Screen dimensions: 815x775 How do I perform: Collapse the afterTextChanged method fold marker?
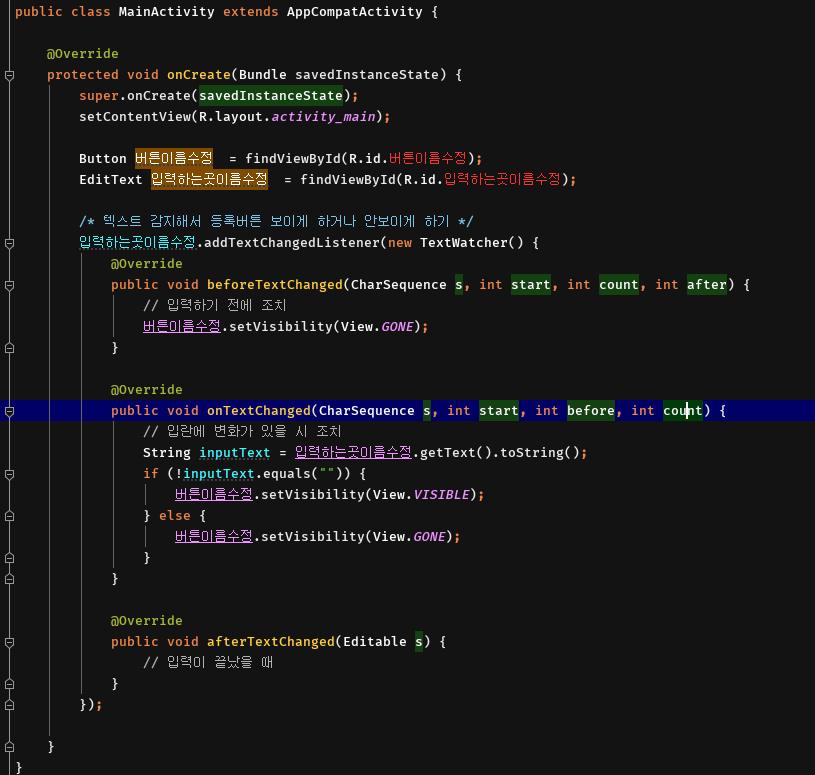[9, 642]
